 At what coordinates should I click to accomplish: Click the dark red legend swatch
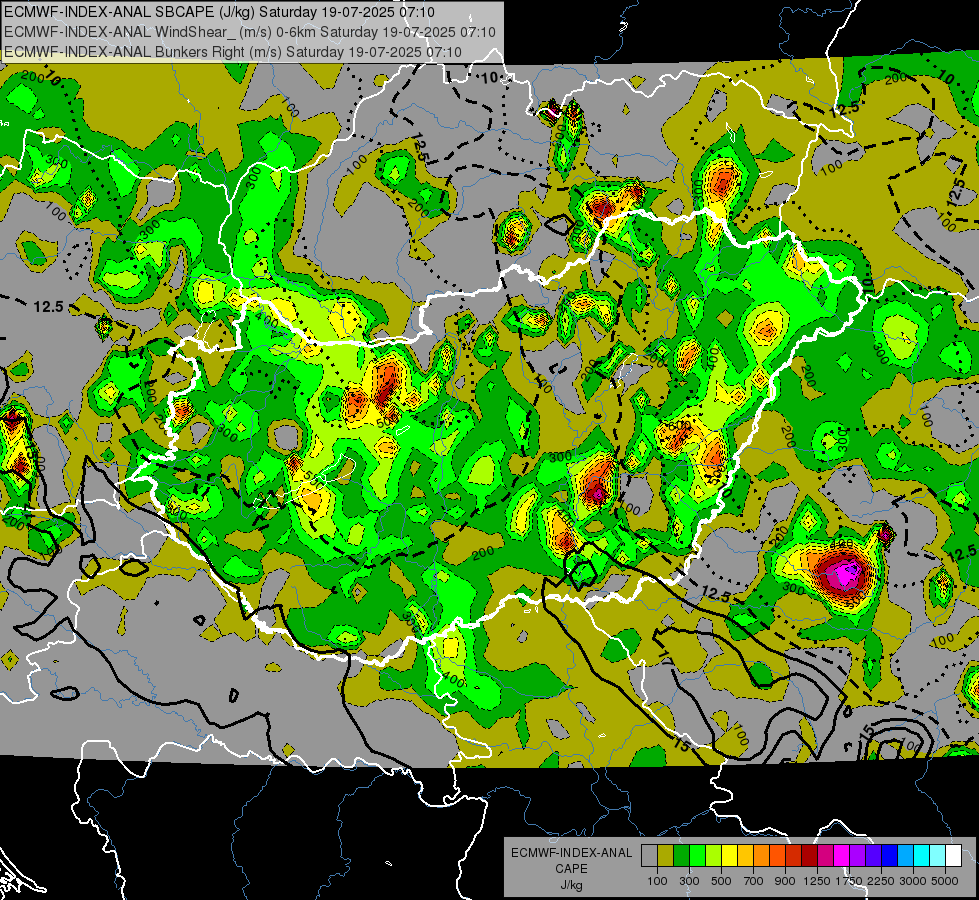click(x=809, y=856)
